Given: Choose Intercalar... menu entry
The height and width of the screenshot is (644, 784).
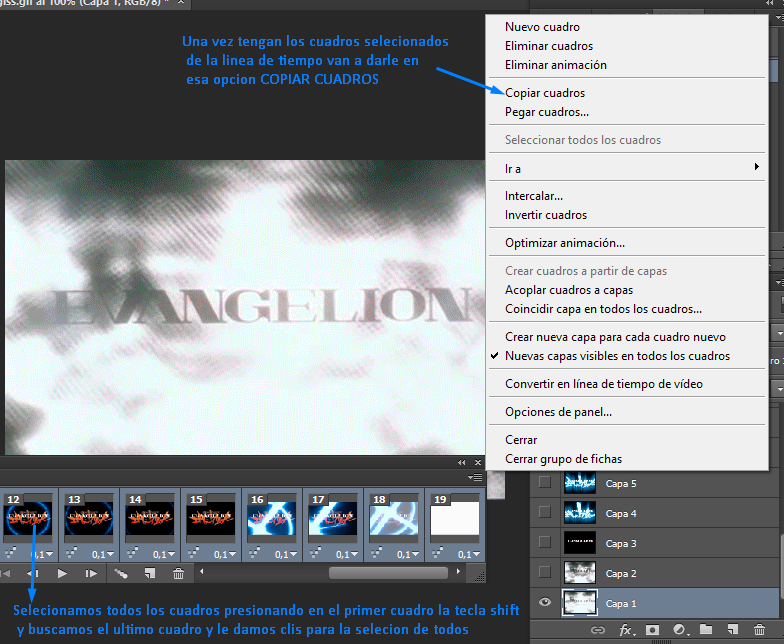Looking at the screenshot, I should tap(627, 196).
